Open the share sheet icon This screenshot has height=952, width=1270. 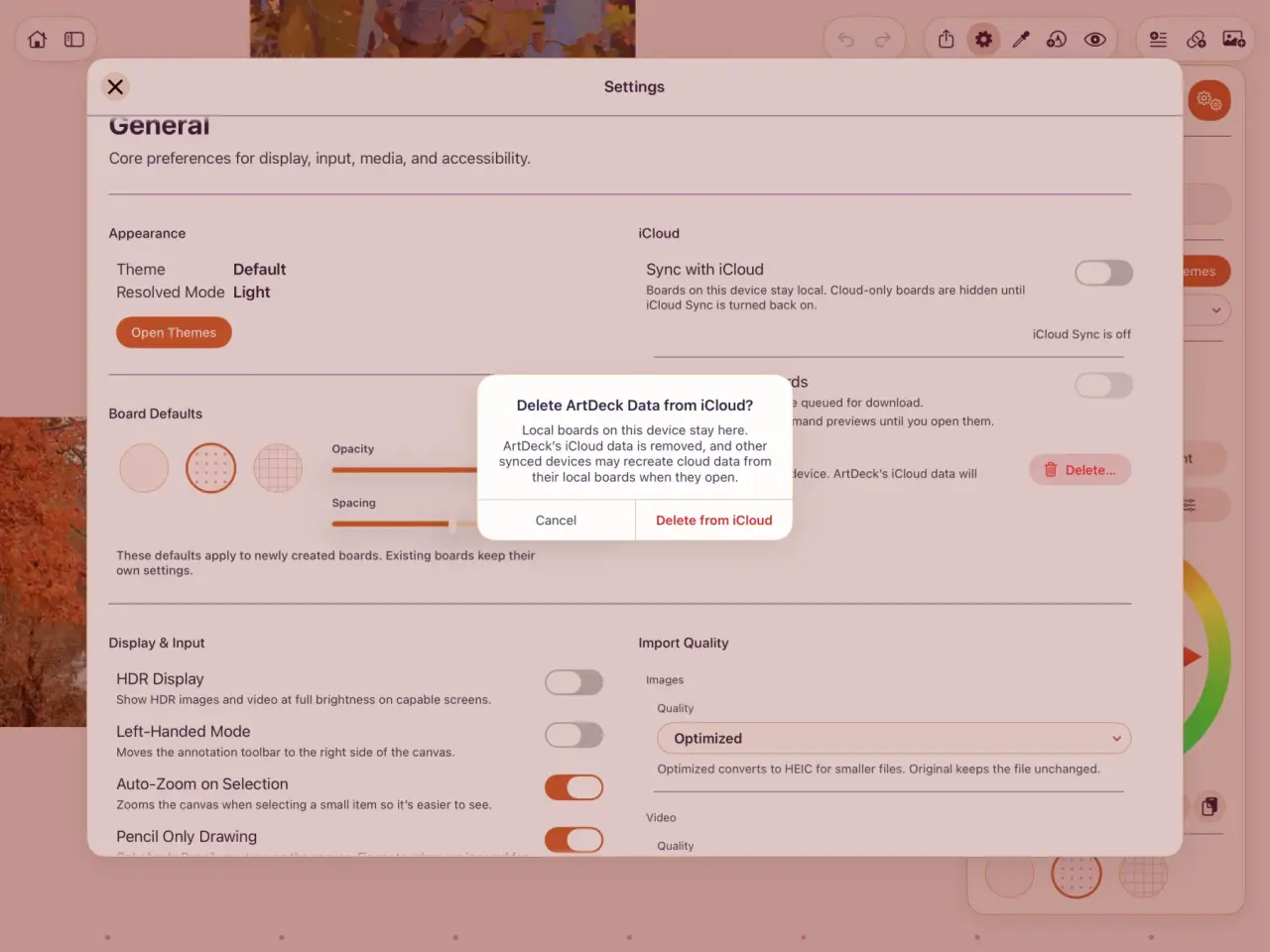pyautogui.click(x=947, y=40)
